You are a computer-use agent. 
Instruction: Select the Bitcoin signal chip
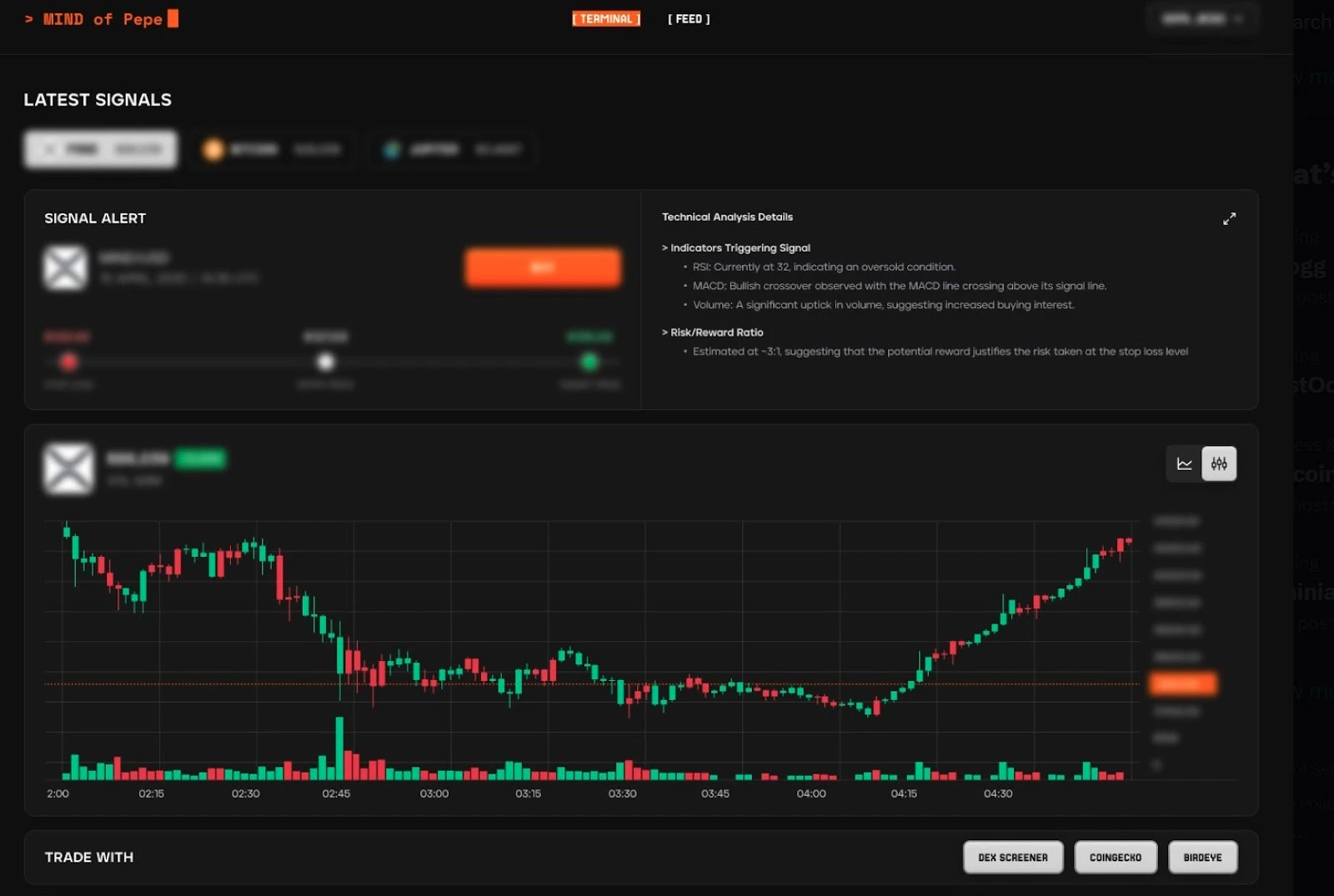(273, 149)
